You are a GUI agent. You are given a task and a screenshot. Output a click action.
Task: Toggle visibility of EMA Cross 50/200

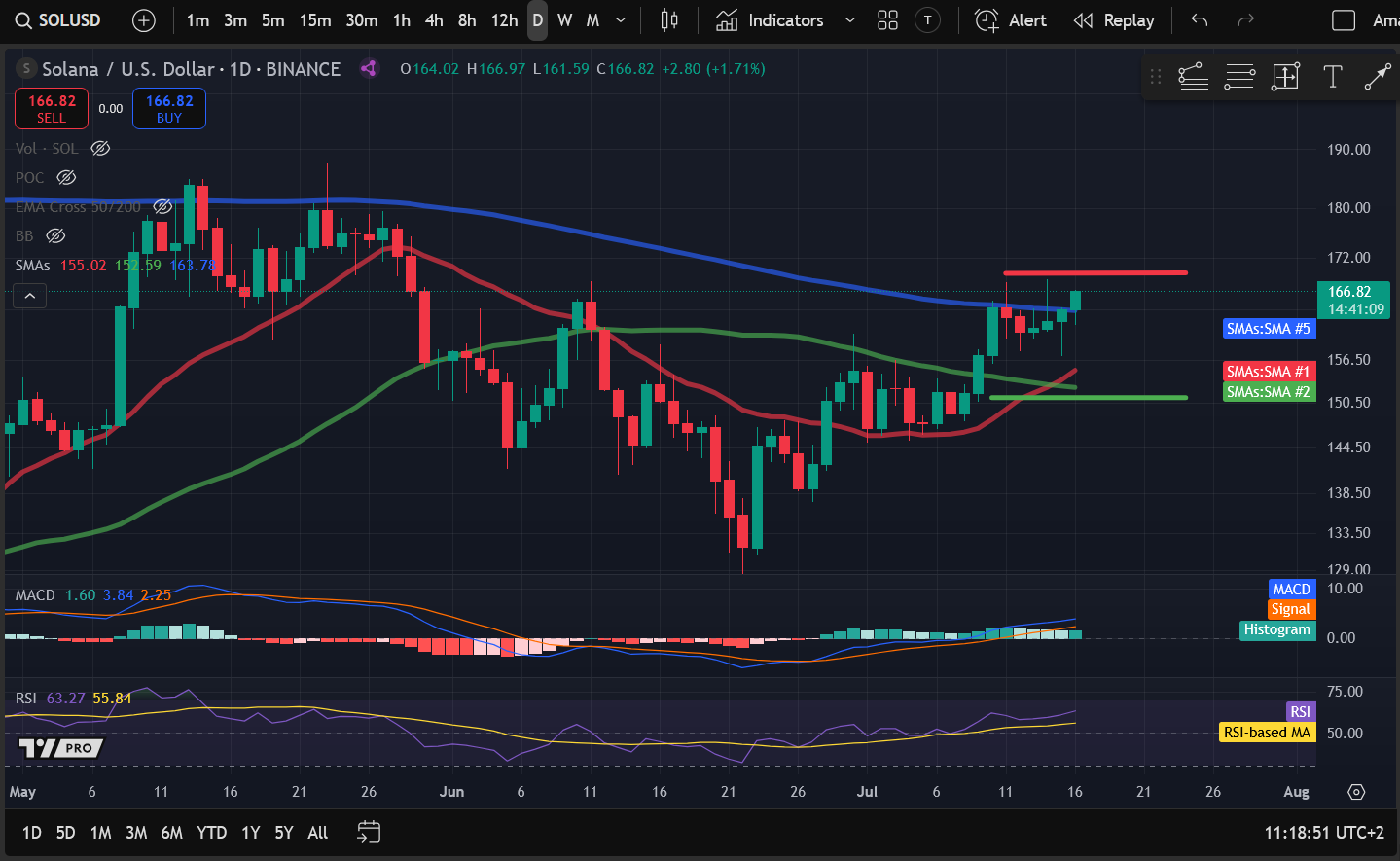(x=162, y=206)
